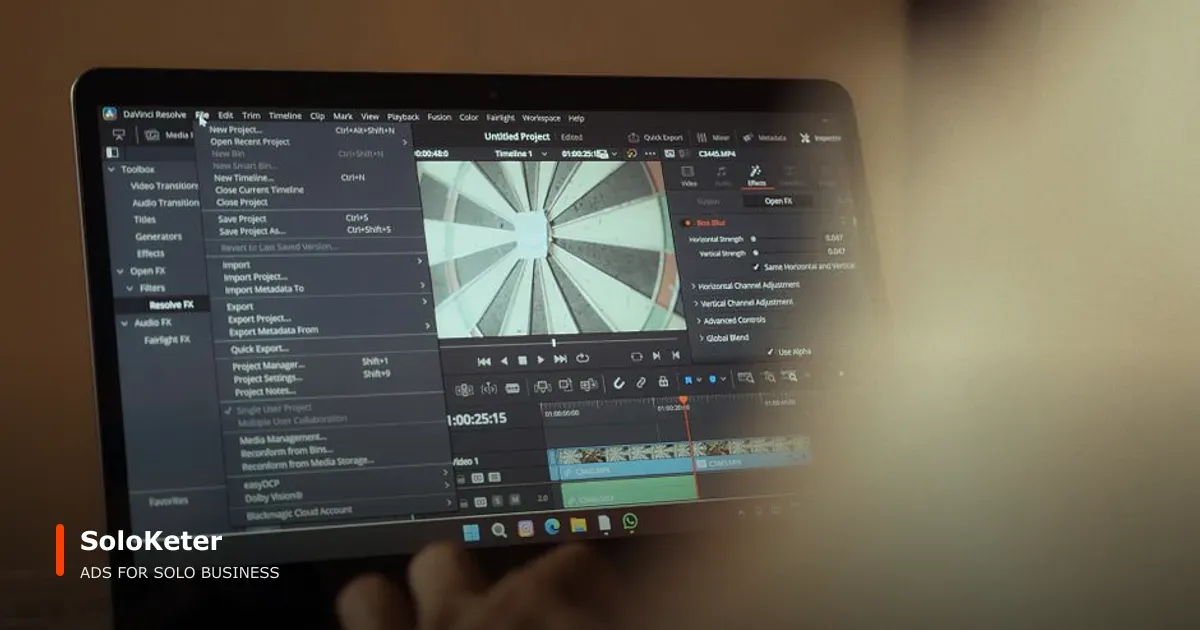Open Windows Start menu
This screenshot has width=1200, height=630.
click(x=470, y=531)
